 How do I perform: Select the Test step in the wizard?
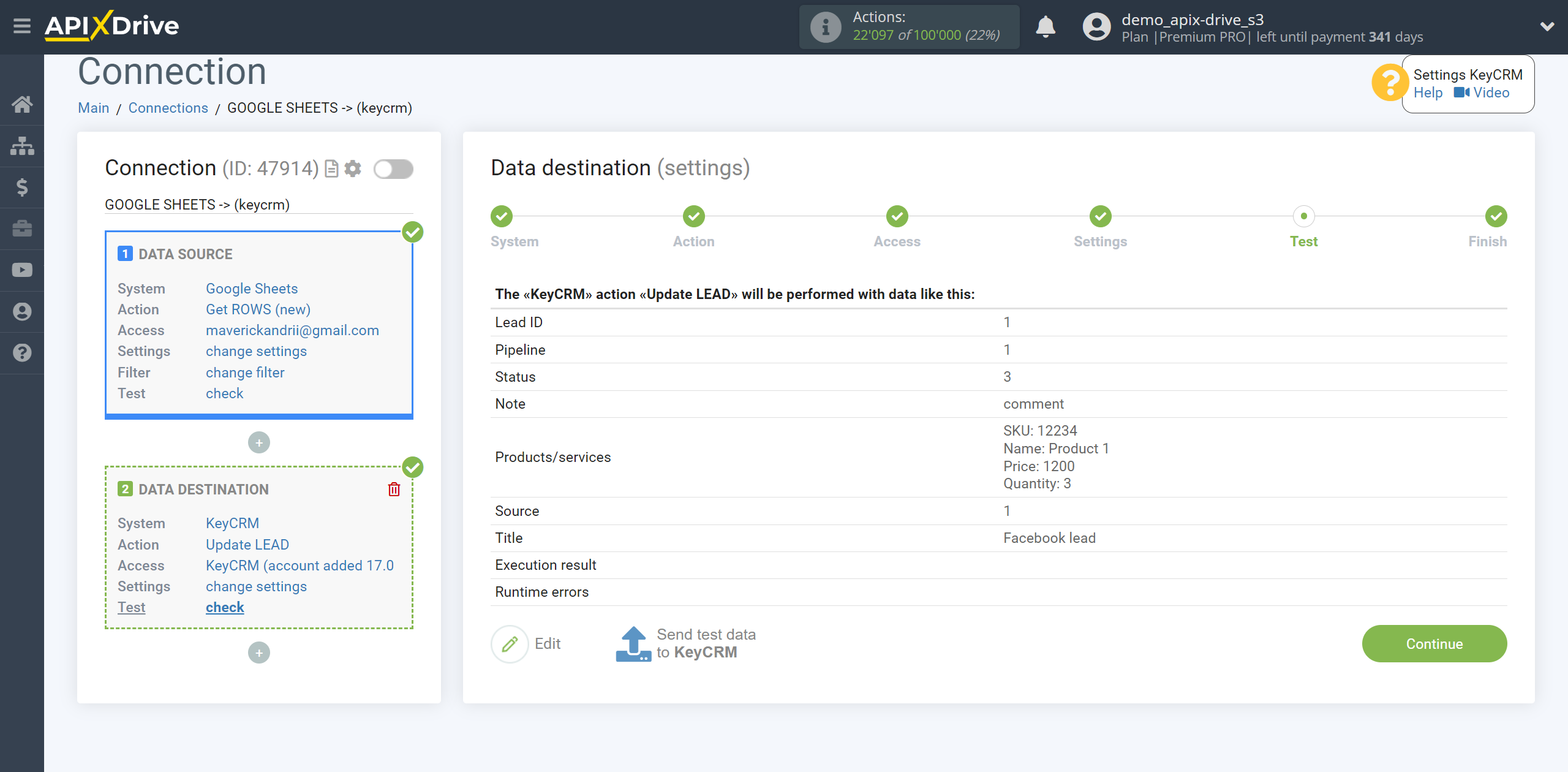[1303, 216]
